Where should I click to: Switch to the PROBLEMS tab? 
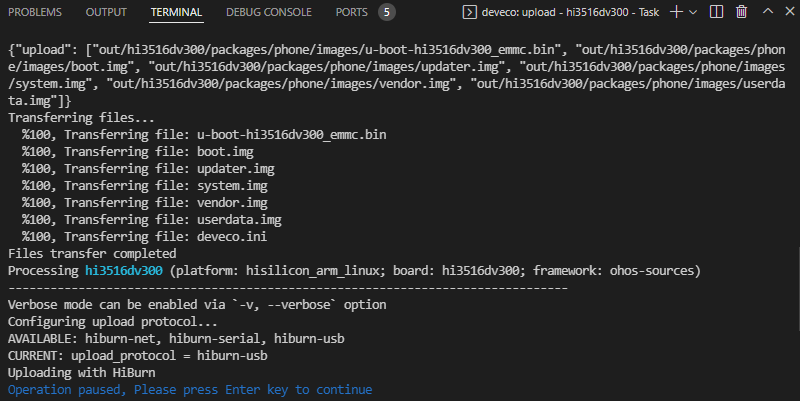coord(35,12)
